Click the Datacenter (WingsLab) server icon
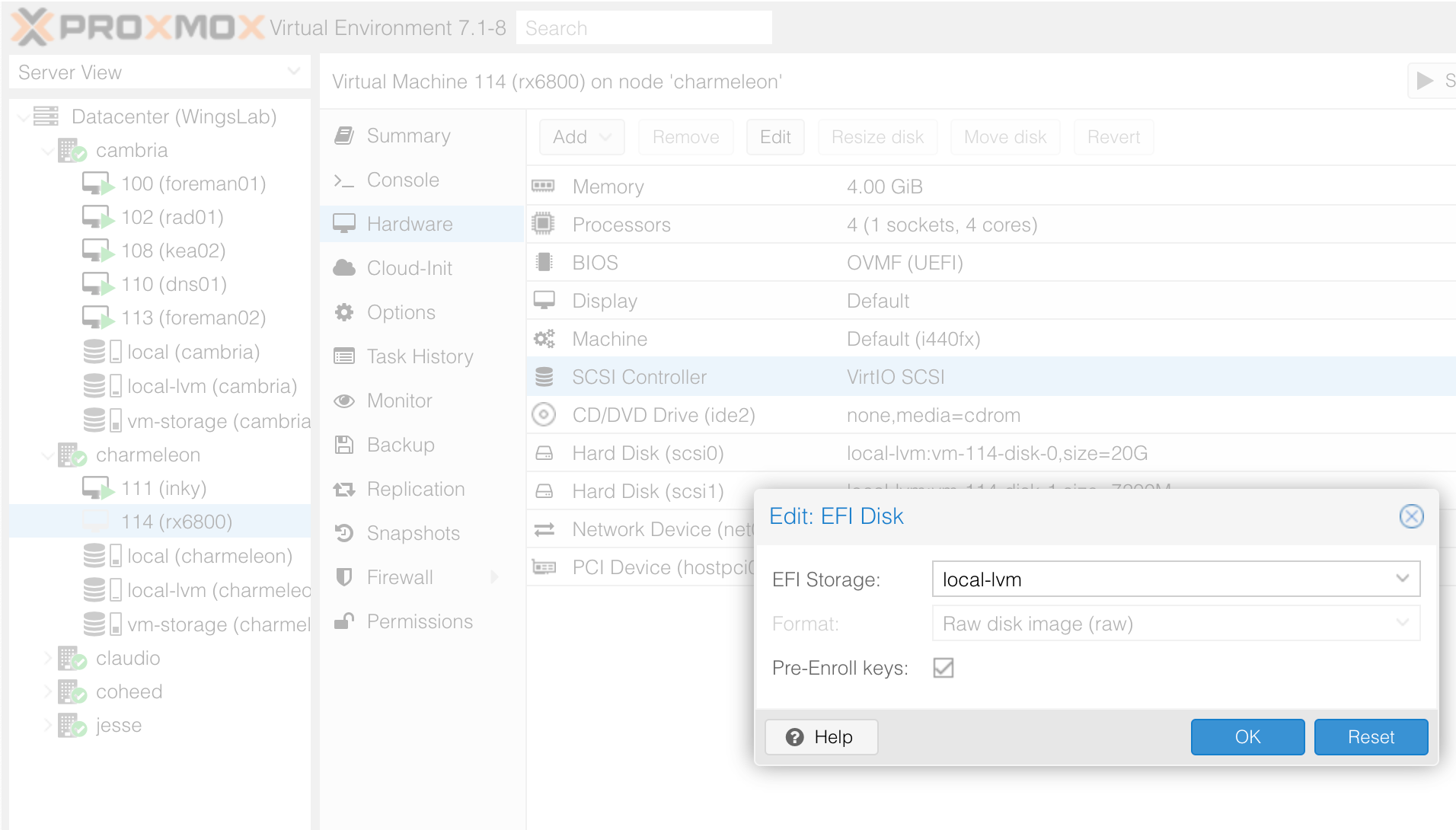The width and height of the screenshot is (1456, 830). [x=46, y=116]
